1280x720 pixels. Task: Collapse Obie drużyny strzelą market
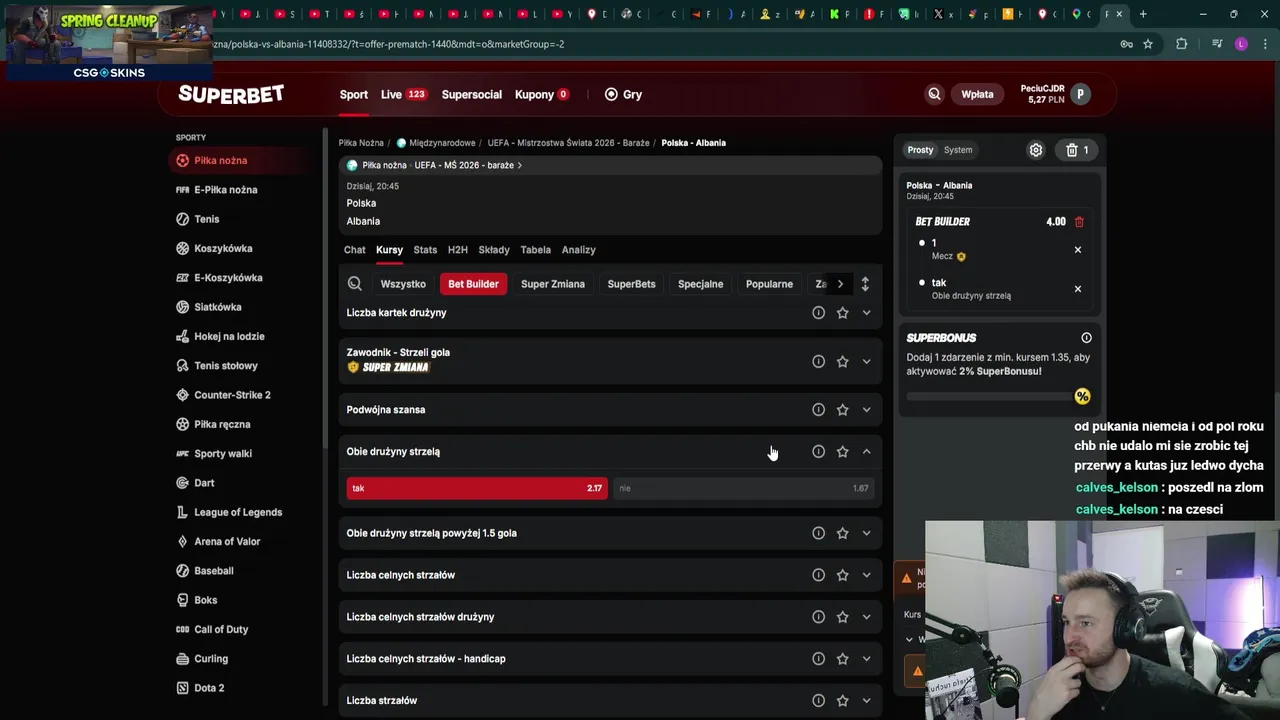(x=866, y=452)
